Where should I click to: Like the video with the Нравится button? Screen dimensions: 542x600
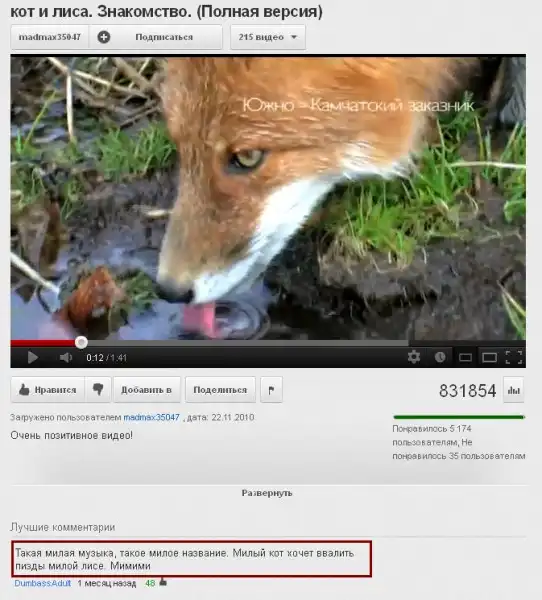click(48, 390)
